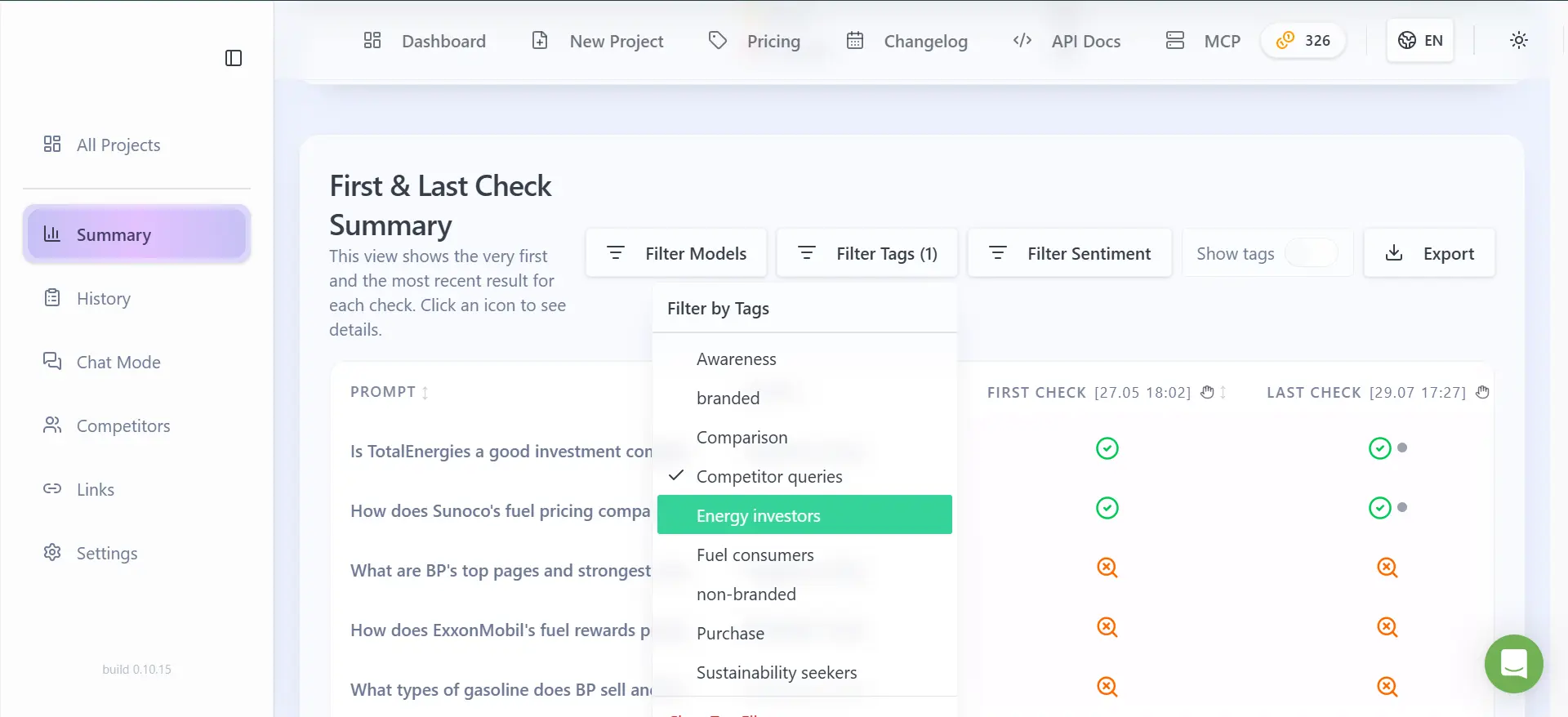The width and height of the screenshot is (1568, 717).
Task: Select the Purchase tag filter
Action: 804,634
